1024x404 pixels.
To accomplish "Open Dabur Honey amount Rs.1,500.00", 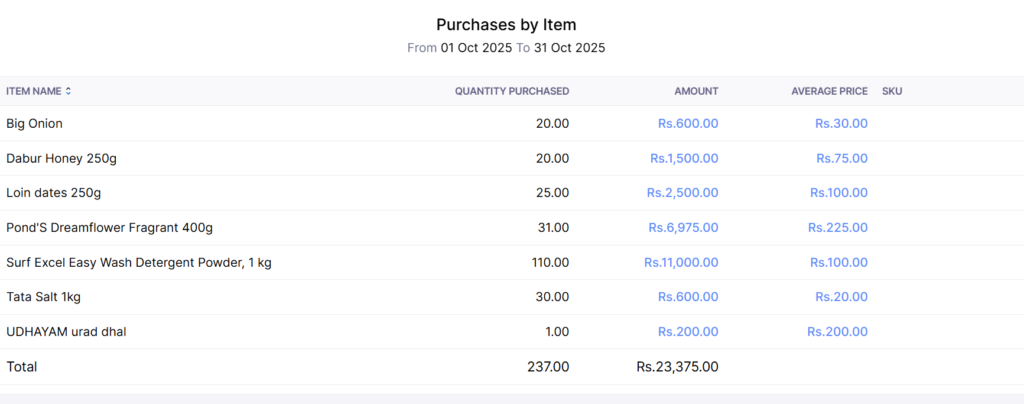I will (684, 158).
